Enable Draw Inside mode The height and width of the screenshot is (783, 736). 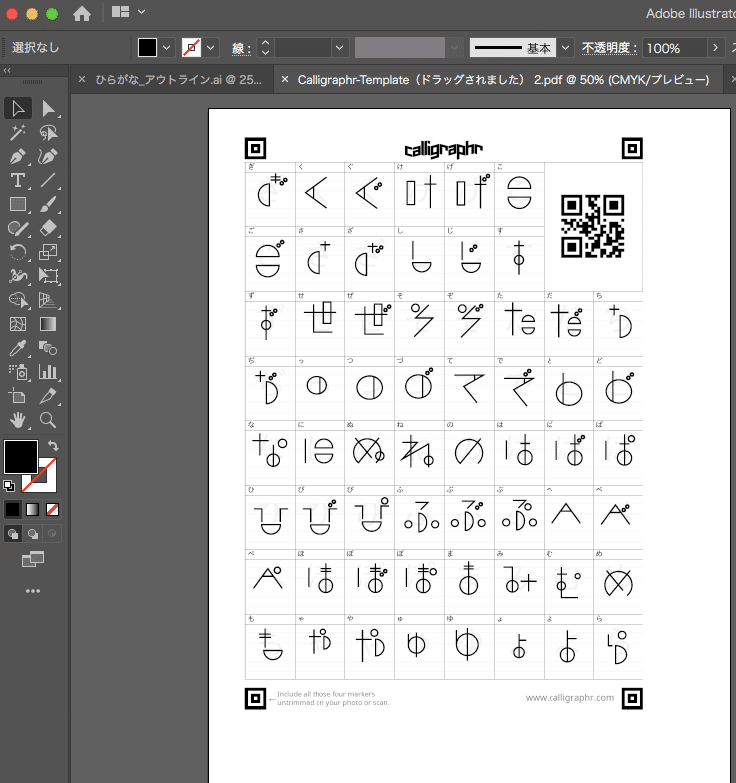pyautogui.click(x=52, y=534)
